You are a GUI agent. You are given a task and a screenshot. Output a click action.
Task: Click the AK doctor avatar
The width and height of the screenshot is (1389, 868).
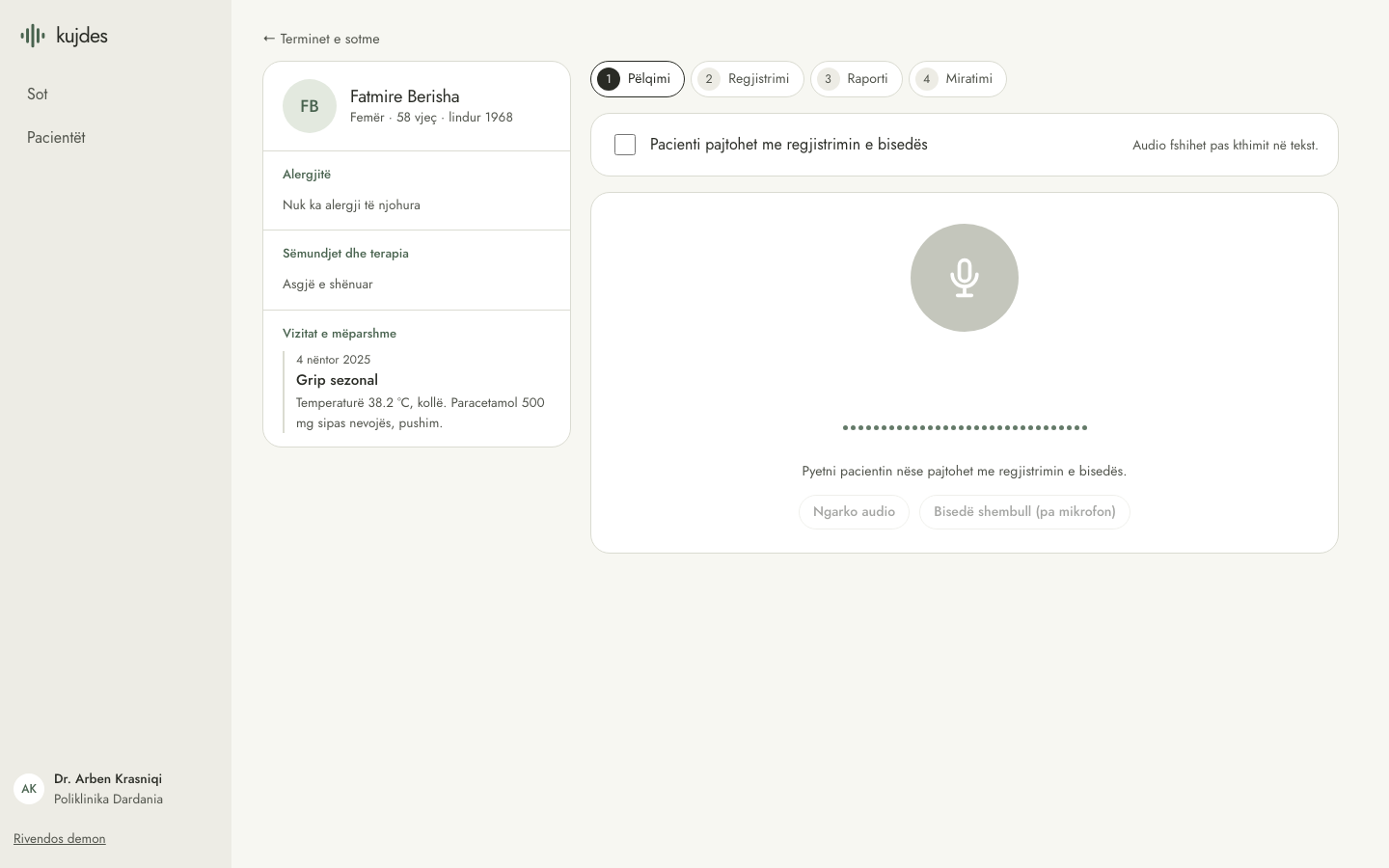(x=29, y=789)
